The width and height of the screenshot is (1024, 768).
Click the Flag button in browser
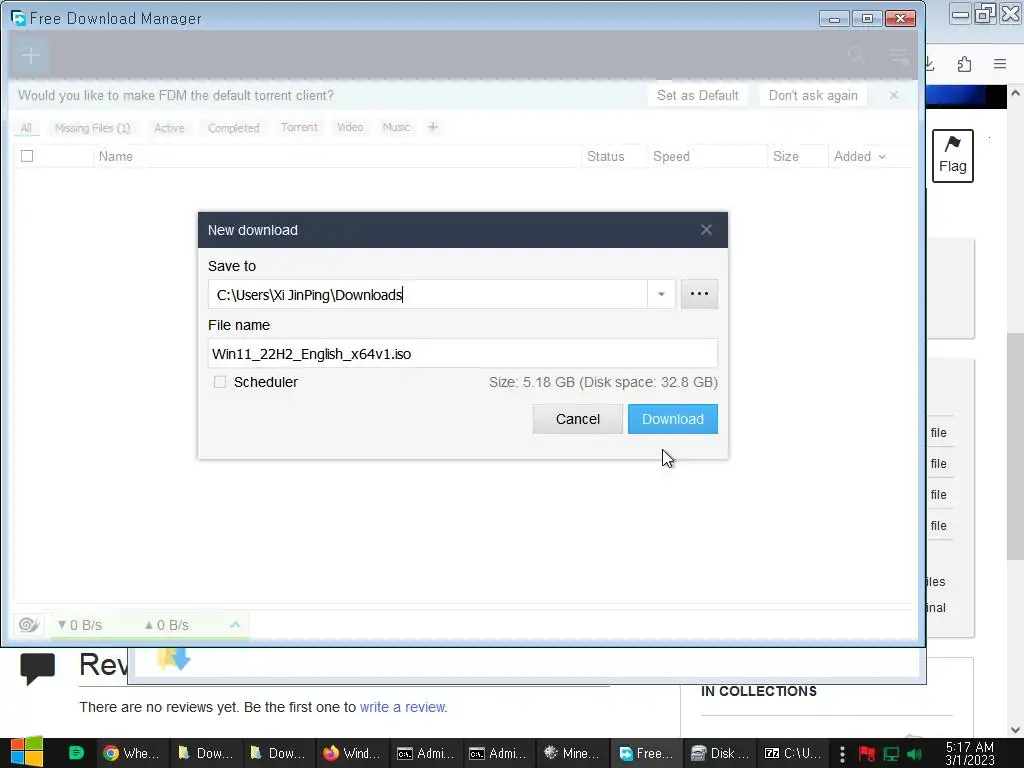coord(952,155)
